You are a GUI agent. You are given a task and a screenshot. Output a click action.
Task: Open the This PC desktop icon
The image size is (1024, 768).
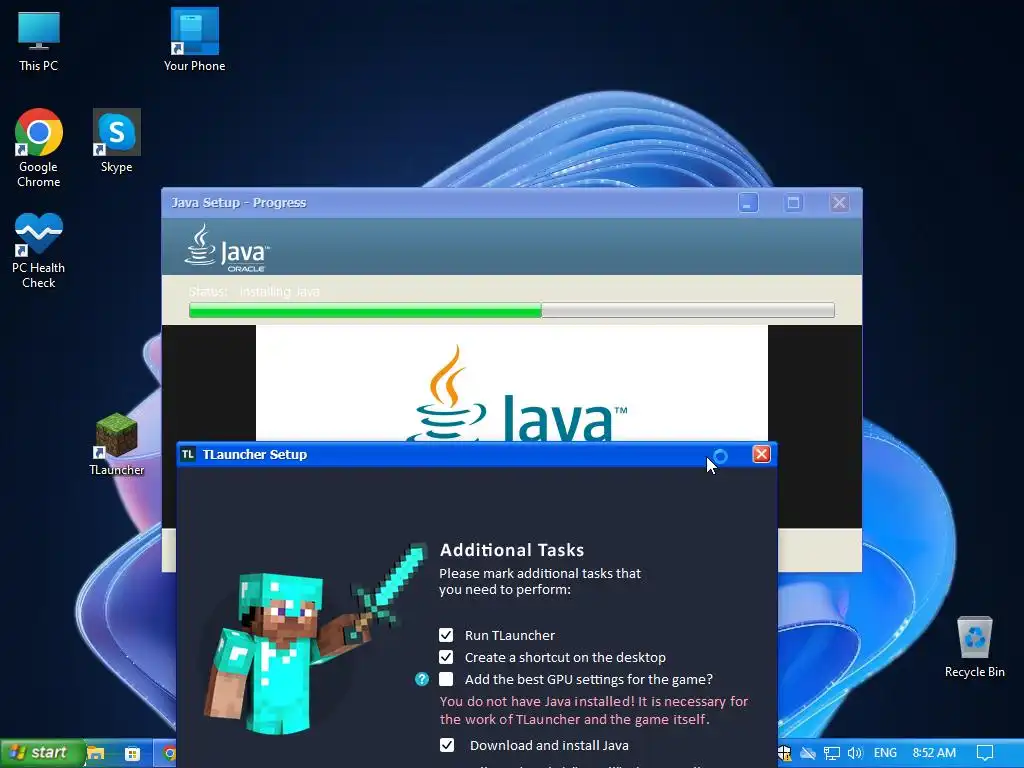[39, 40]
